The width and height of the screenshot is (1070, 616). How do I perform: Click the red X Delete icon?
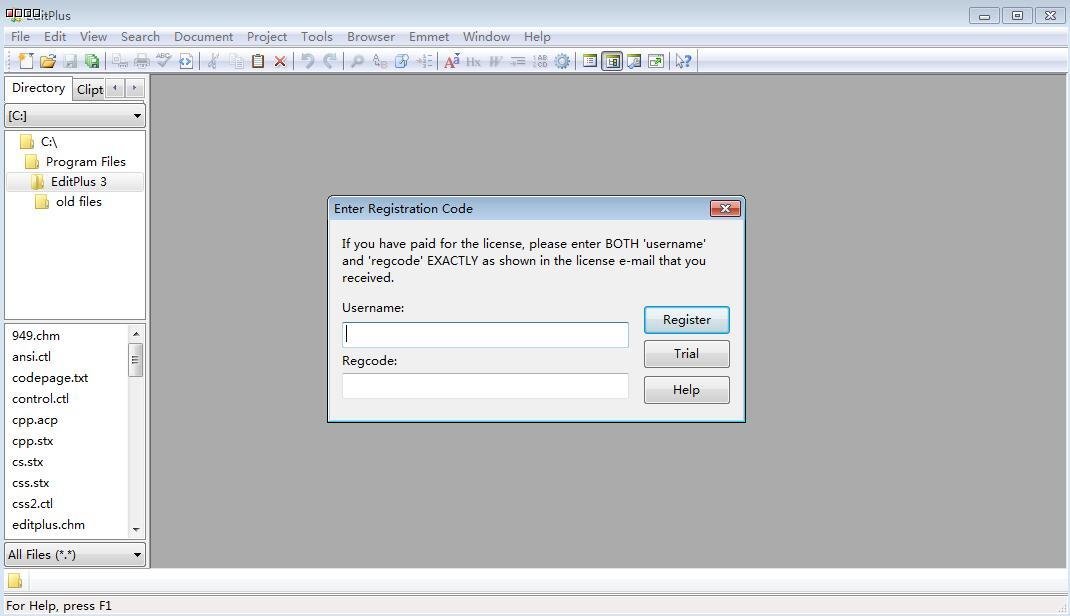coord(280,61)
